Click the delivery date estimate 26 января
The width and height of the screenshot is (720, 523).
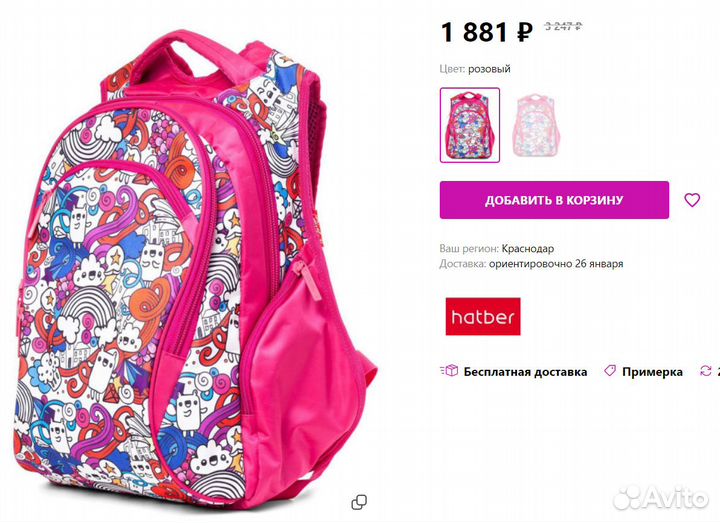(599, 264)
